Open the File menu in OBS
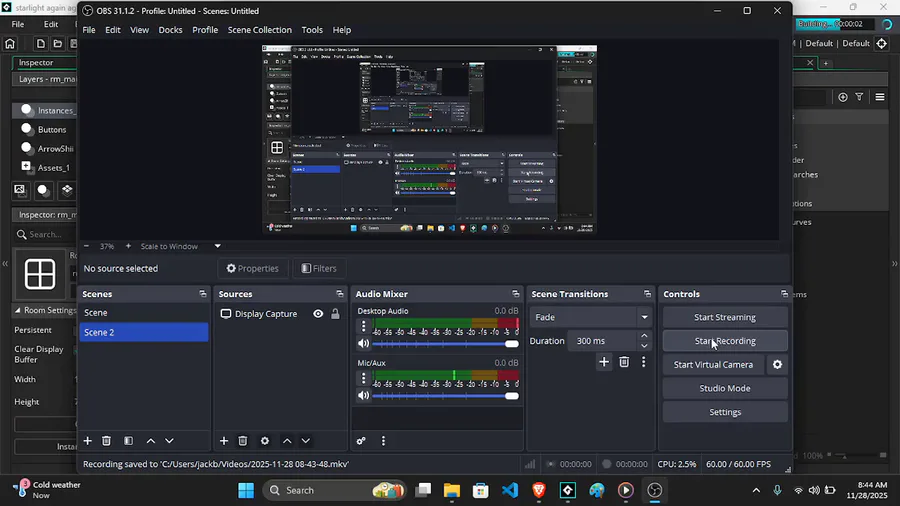 pos(89,30)
